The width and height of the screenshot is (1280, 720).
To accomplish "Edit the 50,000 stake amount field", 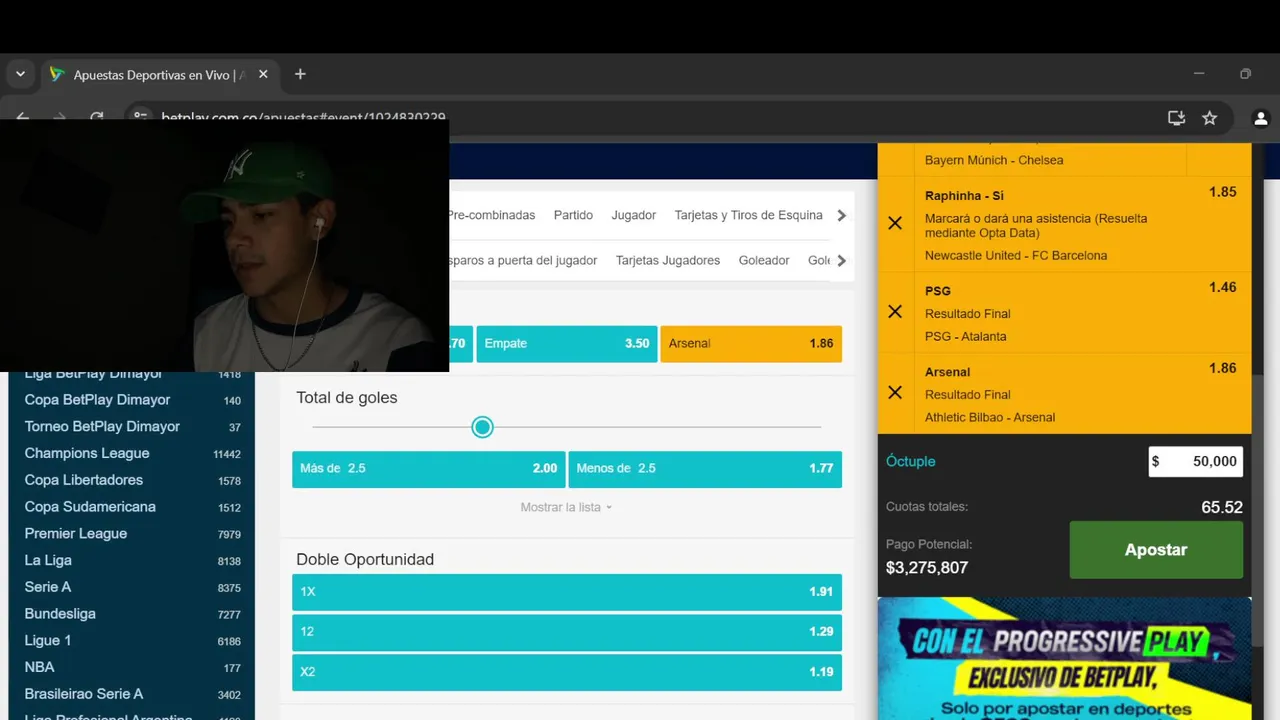I will [1195, 461].
